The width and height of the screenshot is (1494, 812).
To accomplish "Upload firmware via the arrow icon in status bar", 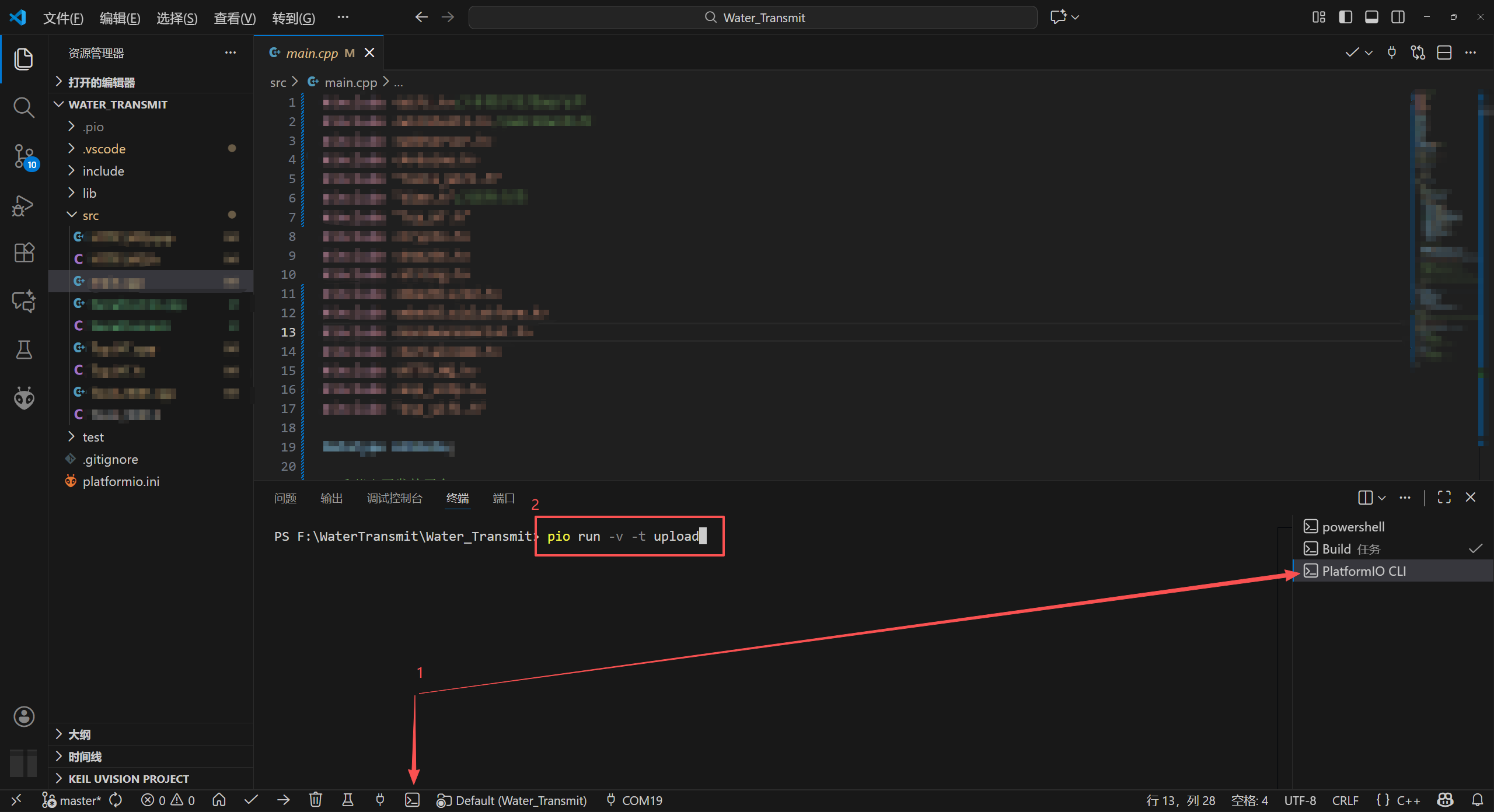I will point(283,800).
